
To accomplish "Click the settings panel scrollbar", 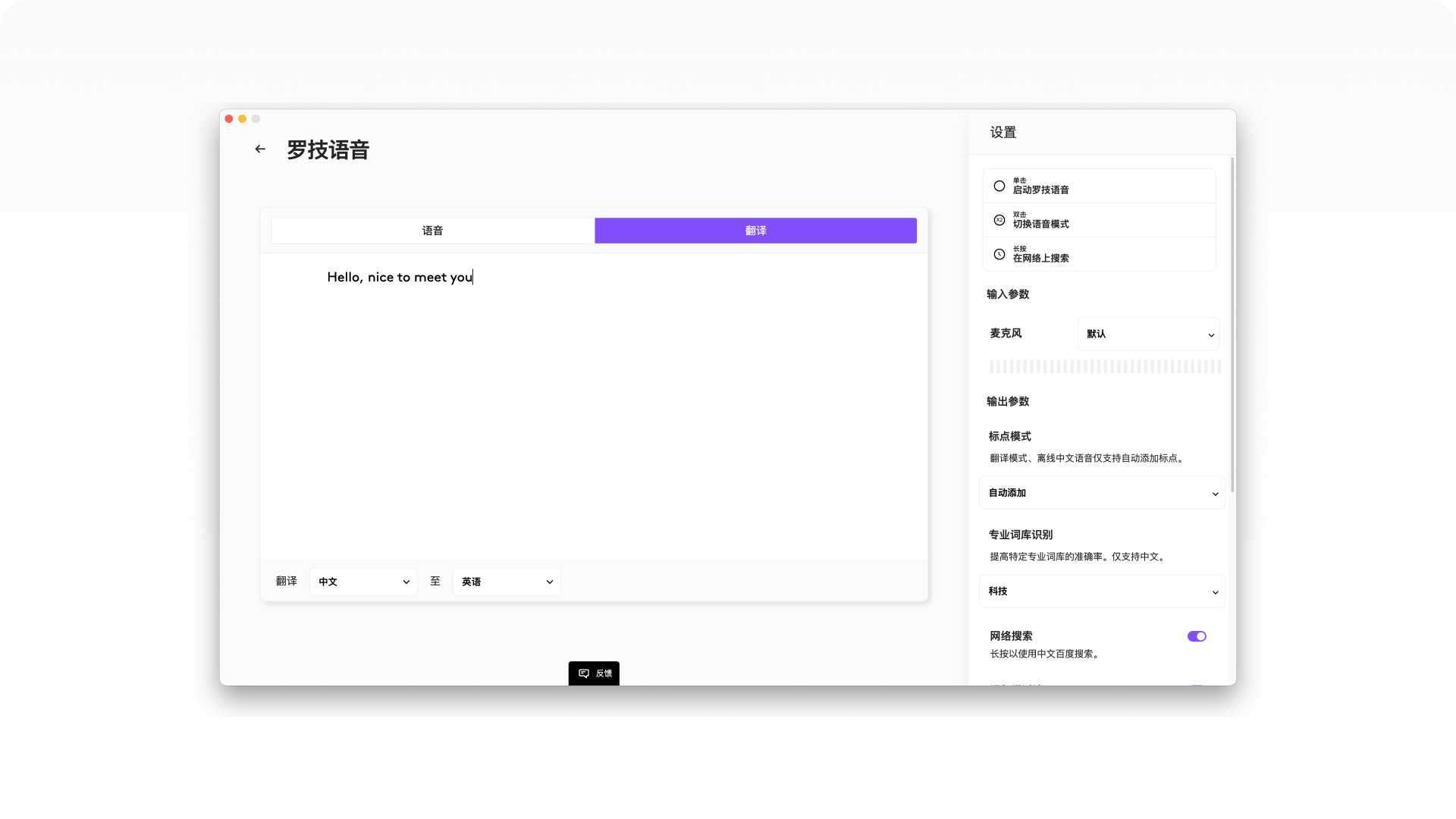I will click(1232, 325).
